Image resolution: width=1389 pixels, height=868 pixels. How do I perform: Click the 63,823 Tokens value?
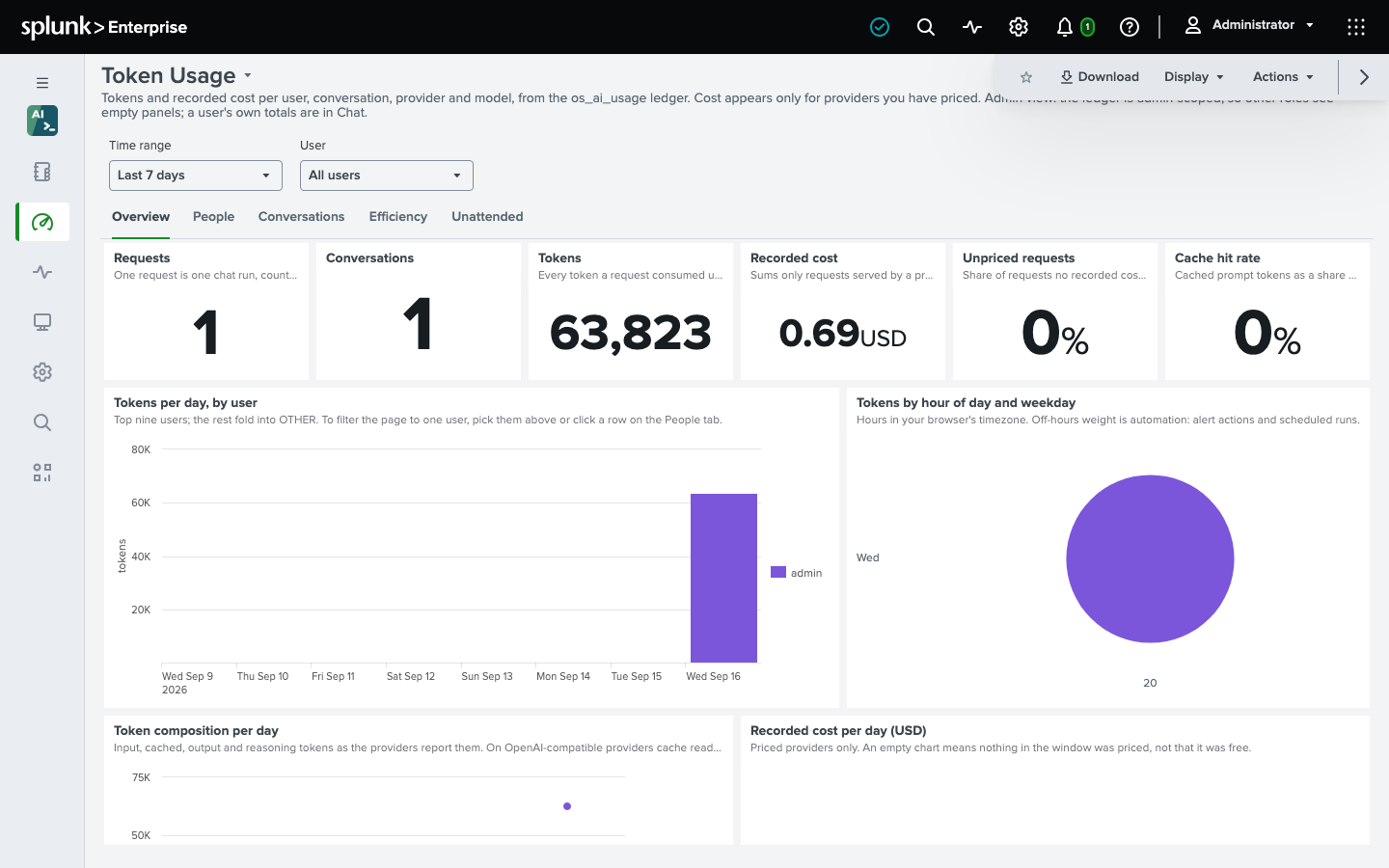click(631, 333)
